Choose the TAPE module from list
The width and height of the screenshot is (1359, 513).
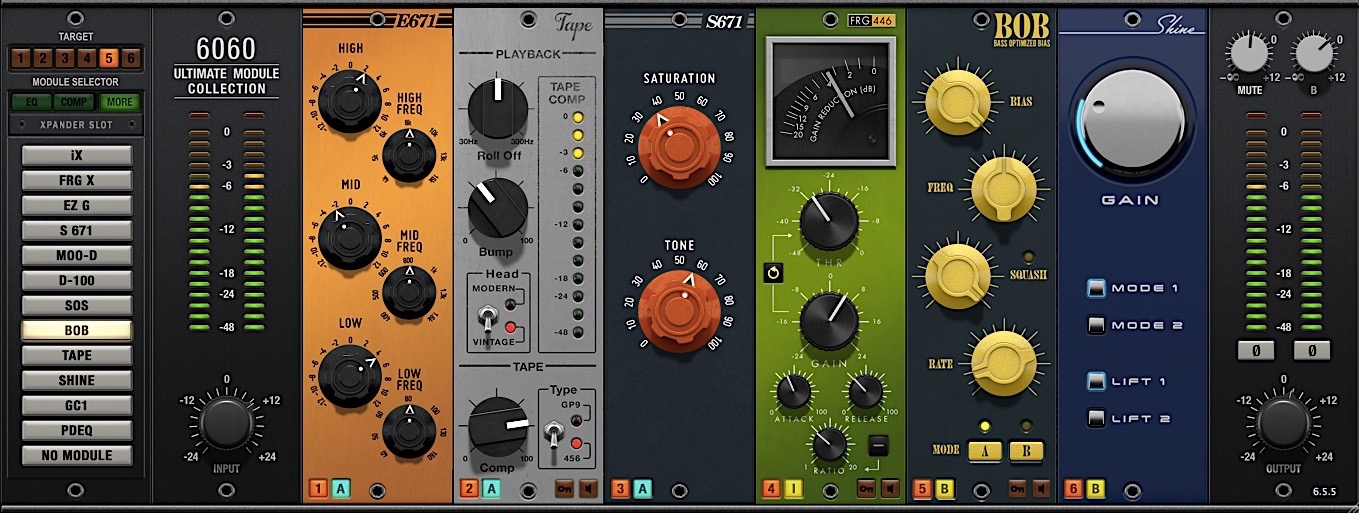pyautogui.click(x=77, y=355)
